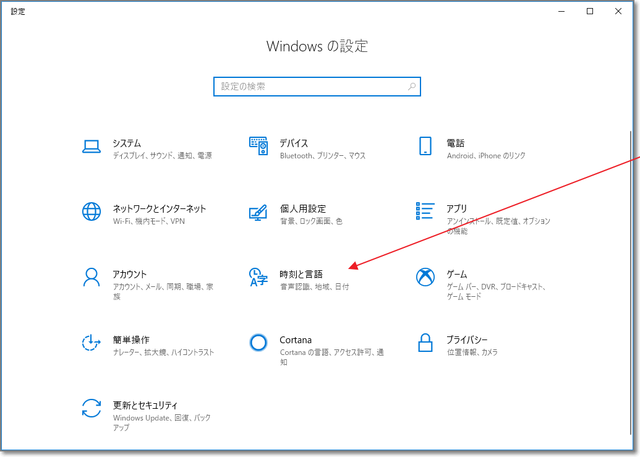The height and width of the screenshot is (457, 640).
Task: Select the globe icon for ネットワークとインターネット
Action: point(92,212)
